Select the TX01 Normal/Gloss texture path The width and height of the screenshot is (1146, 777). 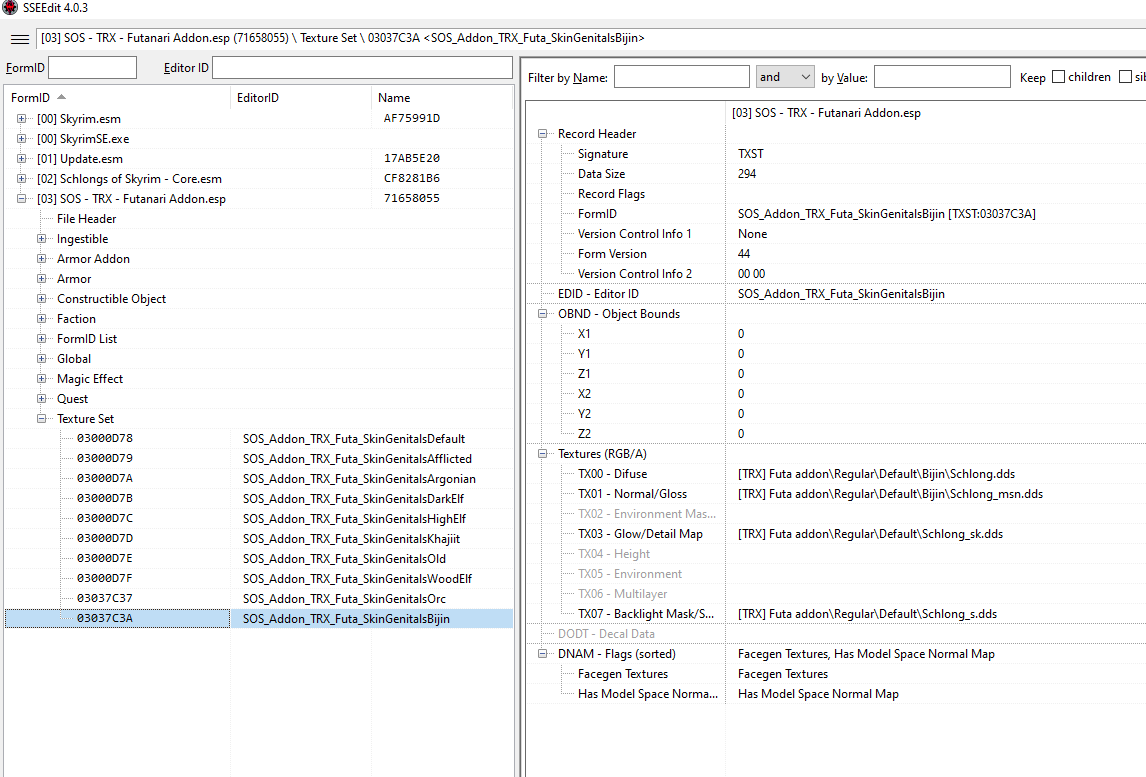click(890, 494)
